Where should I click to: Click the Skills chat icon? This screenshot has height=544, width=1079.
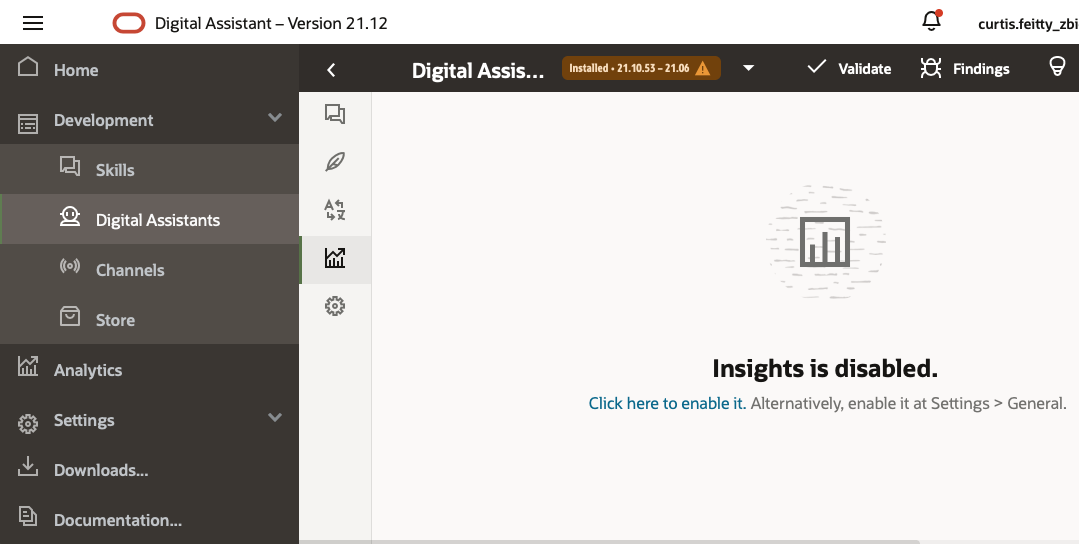[x=70, y=166]
